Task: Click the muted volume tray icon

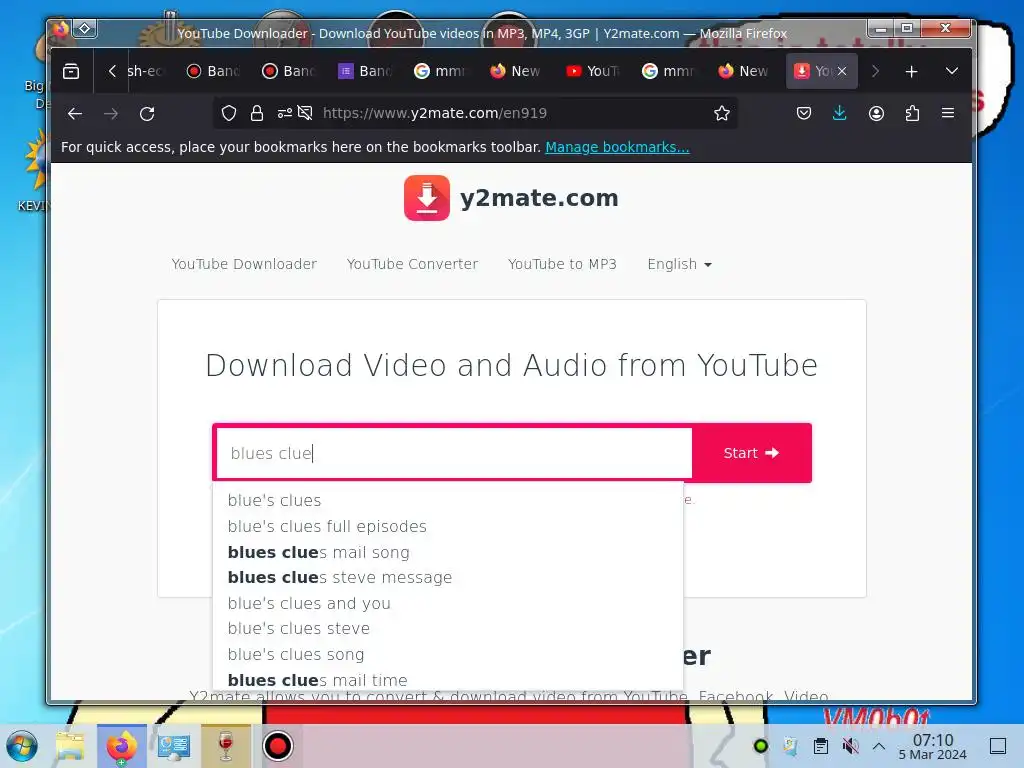Action: click(850, 746)
